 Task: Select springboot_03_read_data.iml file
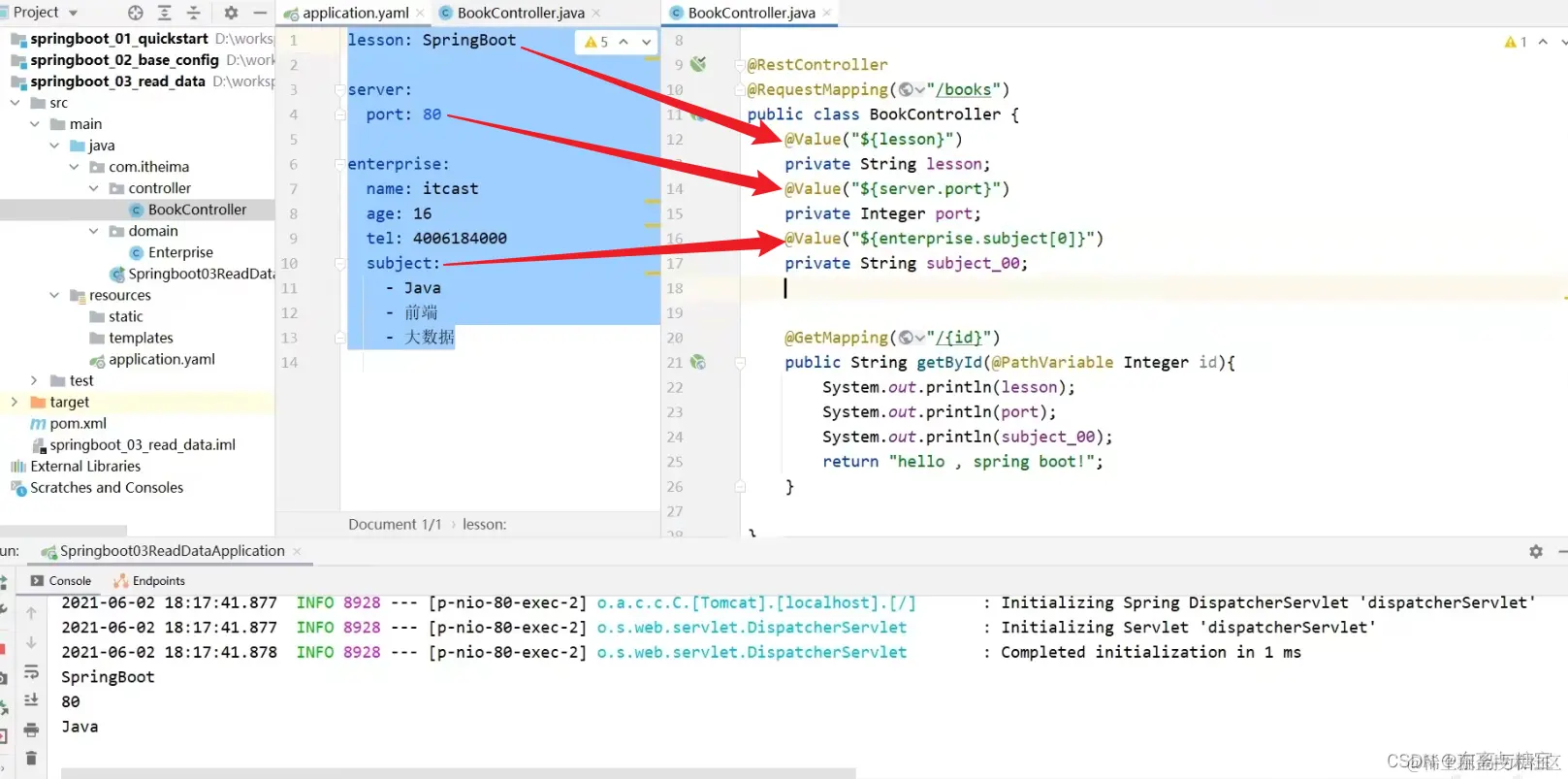click(x=143, y=444)
